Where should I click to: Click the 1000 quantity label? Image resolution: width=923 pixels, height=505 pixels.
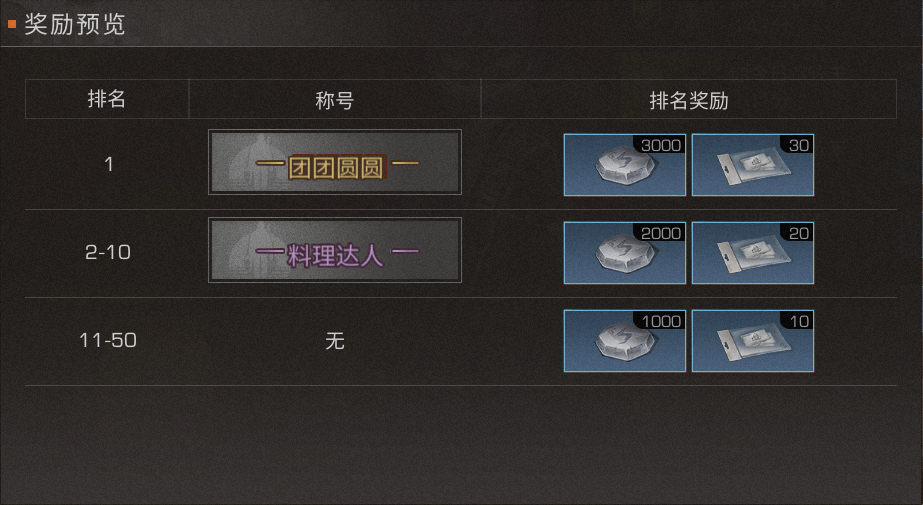(x=661, y=321)
